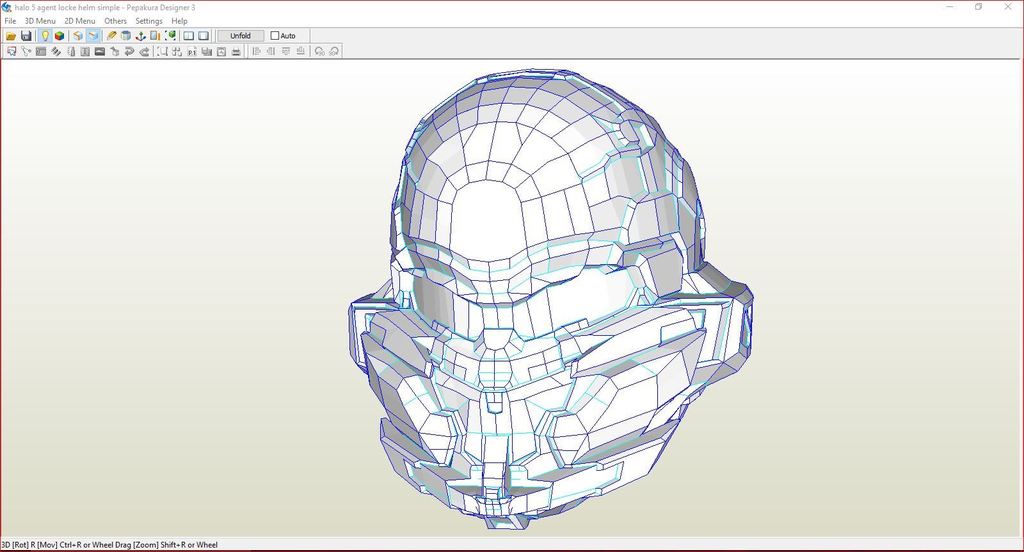Click the icon left of the undo arrow
The width and height of the screenshot is (1024, 552).
click(114, 52)
